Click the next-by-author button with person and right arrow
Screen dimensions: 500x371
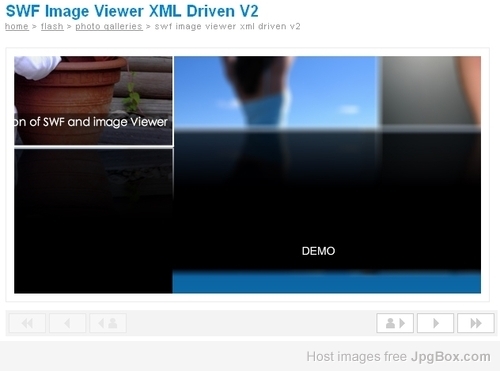coord(395,323)
